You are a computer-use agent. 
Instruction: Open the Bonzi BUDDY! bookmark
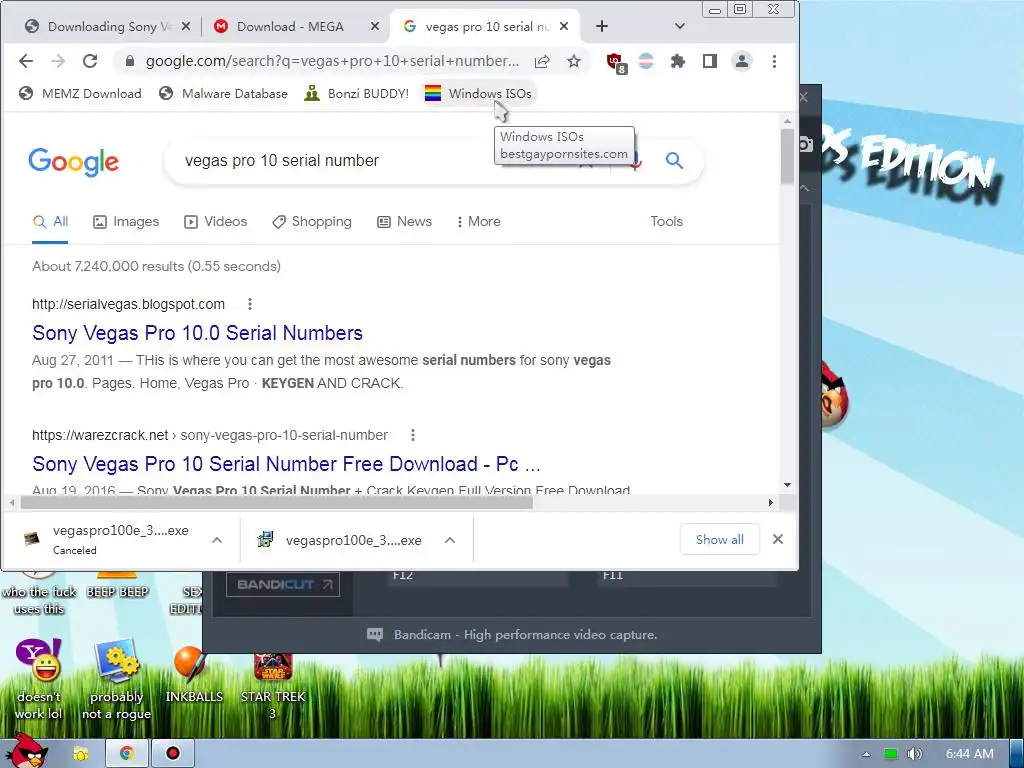(357, 93)
